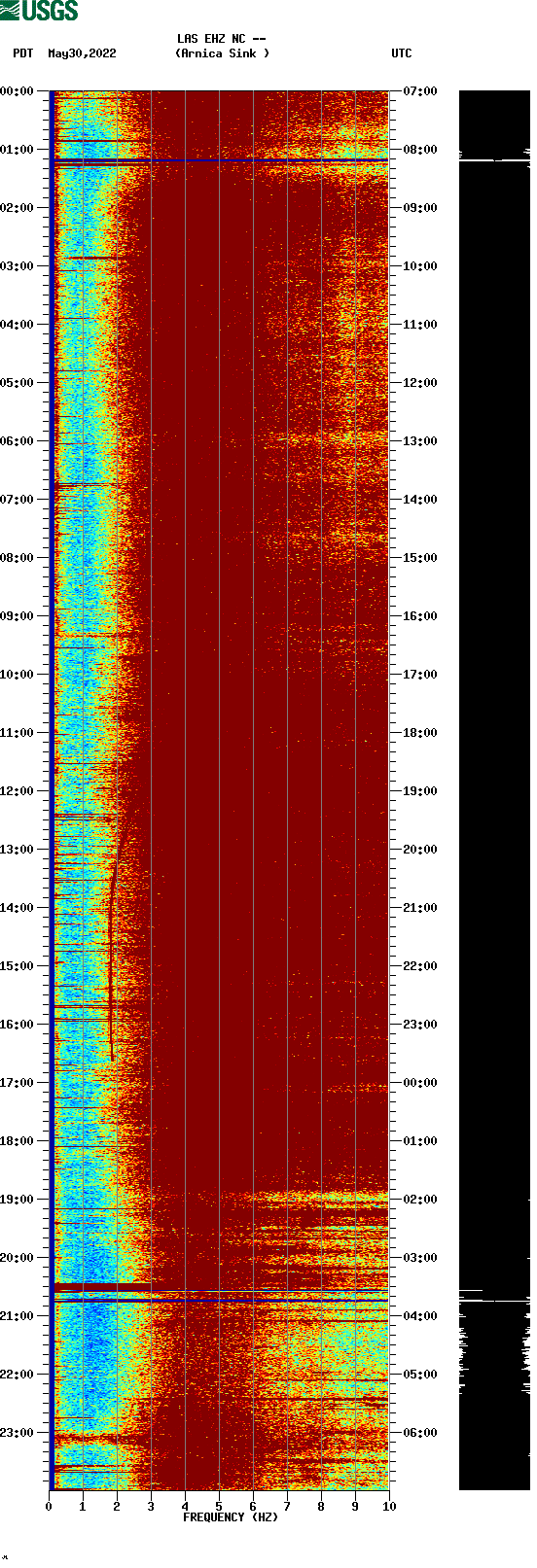This screenshot has width=537, height=1568.
Task: Click frequency axis tick label 0
Action: [x=49, y=1507]
